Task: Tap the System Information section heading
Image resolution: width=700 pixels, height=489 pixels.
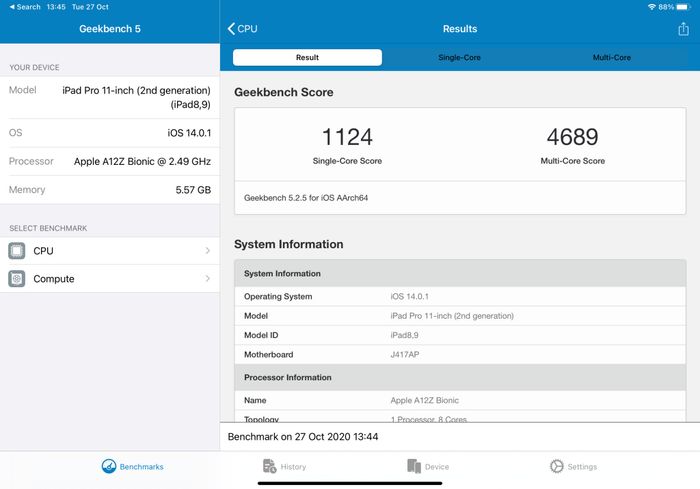Action: [x=289, y=244]
